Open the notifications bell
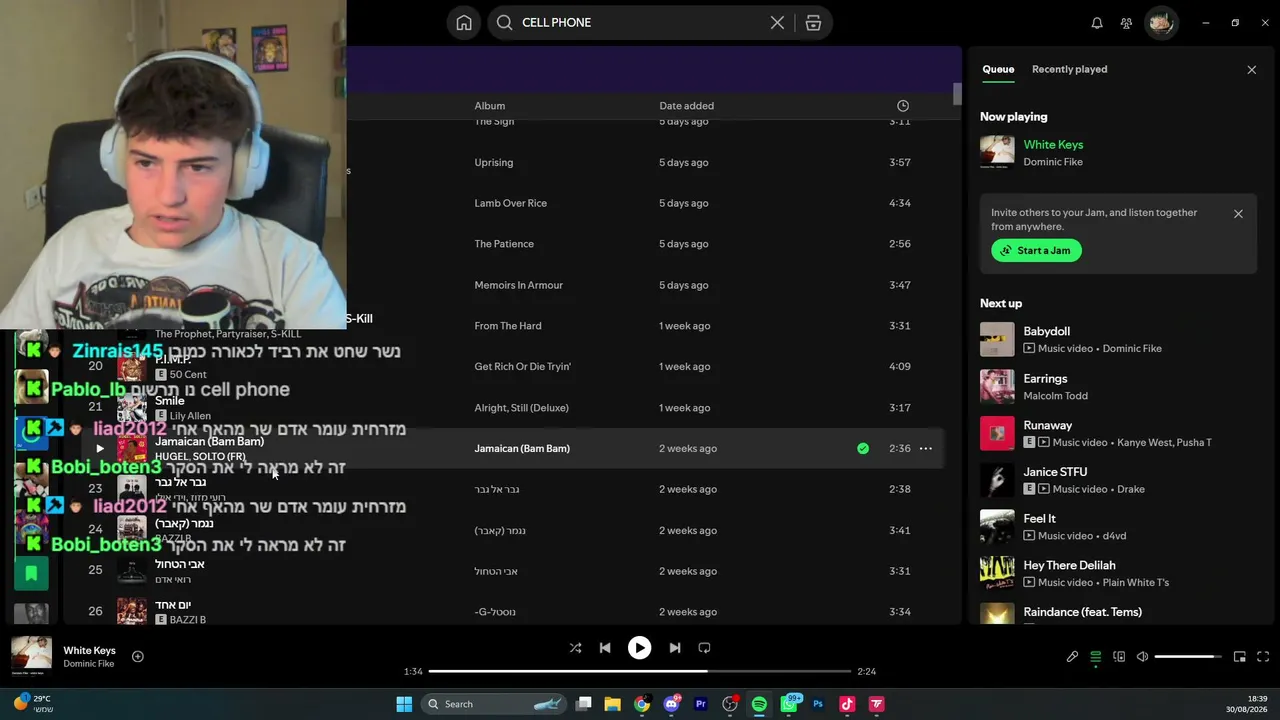 1097,23
